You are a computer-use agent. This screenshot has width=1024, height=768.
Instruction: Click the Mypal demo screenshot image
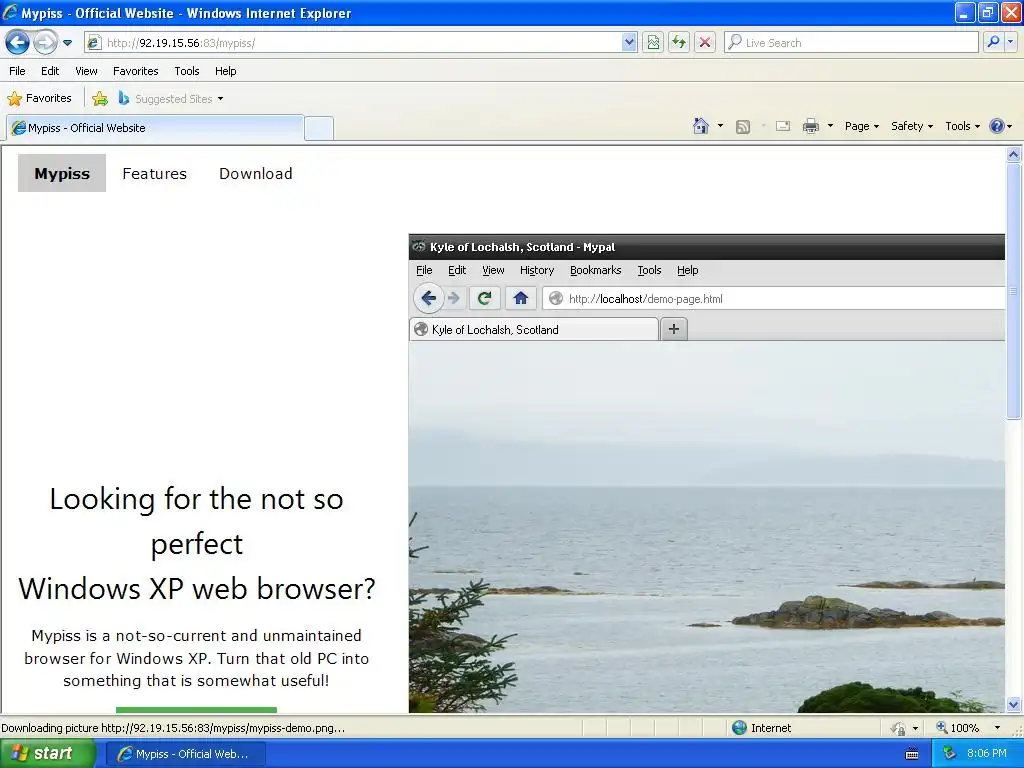(x=707, y=473)
